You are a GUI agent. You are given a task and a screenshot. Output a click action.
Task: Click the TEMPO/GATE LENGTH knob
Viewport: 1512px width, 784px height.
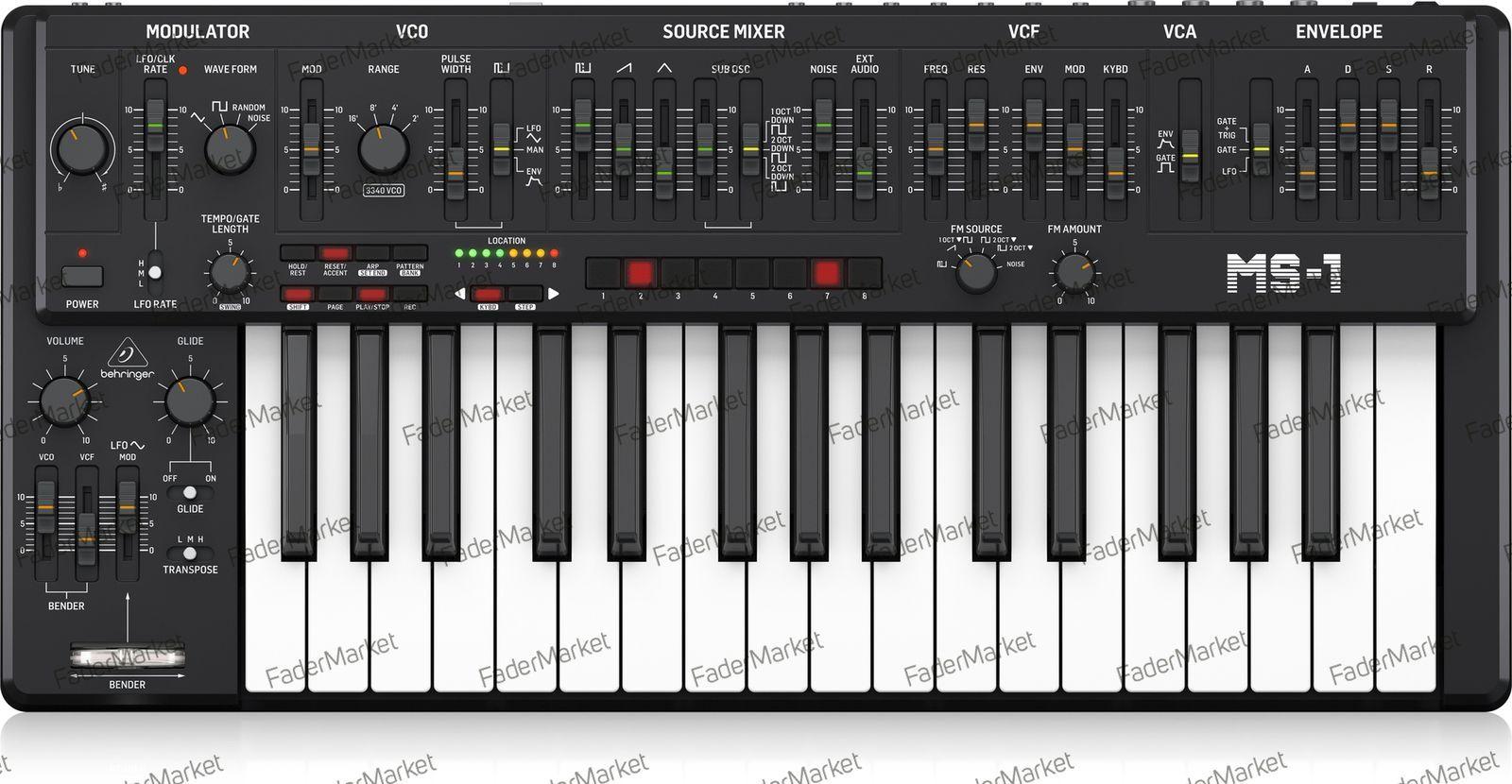[x=229, y=273]
